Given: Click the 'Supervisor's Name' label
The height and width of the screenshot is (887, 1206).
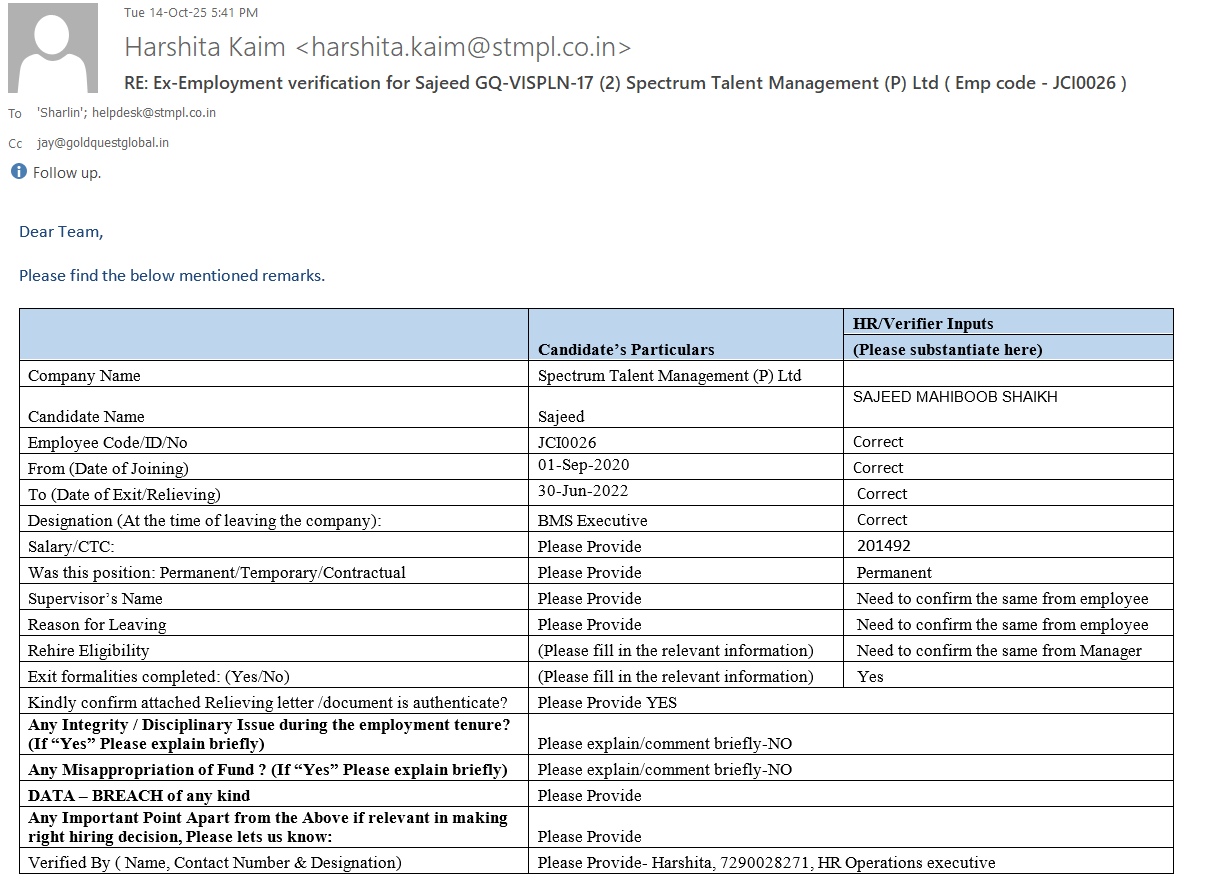Looking at the screenshot, I should coord(95,599).
